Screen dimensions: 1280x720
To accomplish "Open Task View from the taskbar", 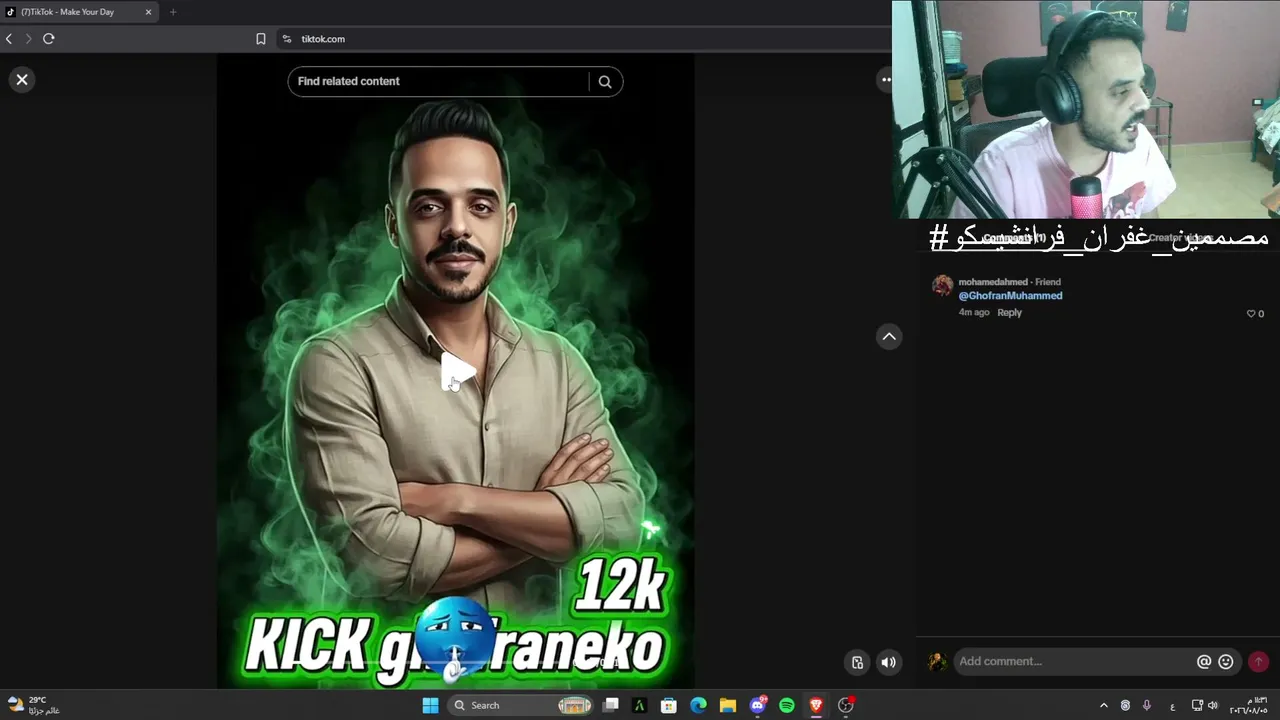I will pos(611,705).
